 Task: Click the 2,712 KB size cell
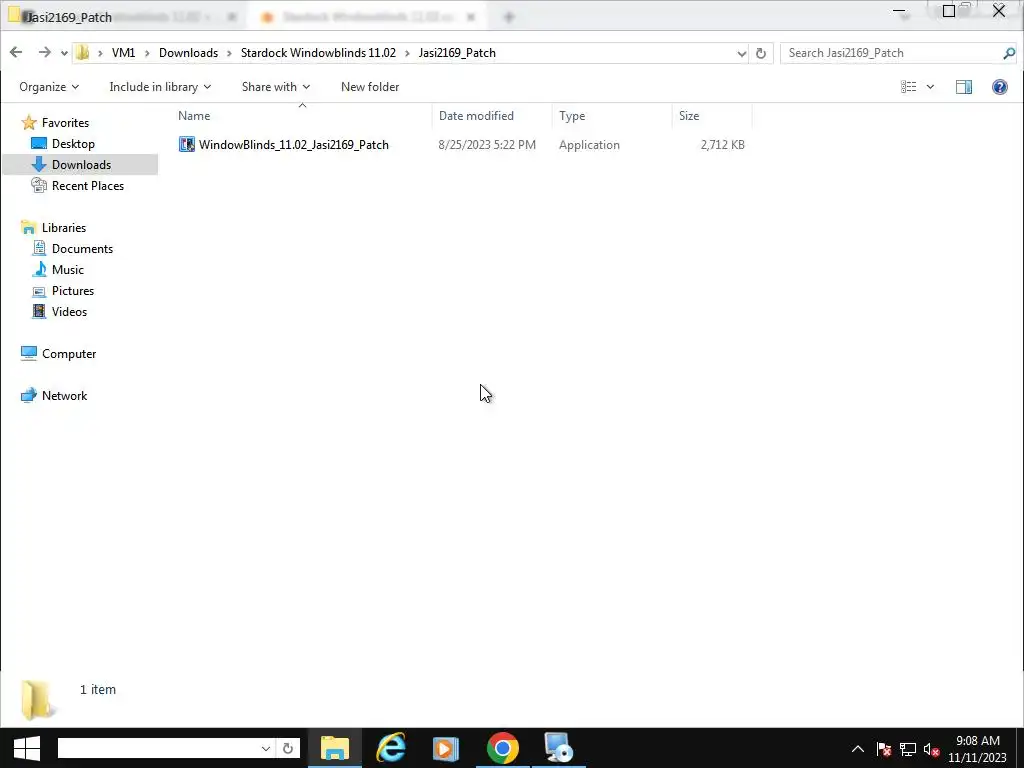click(x=722, y=145)
